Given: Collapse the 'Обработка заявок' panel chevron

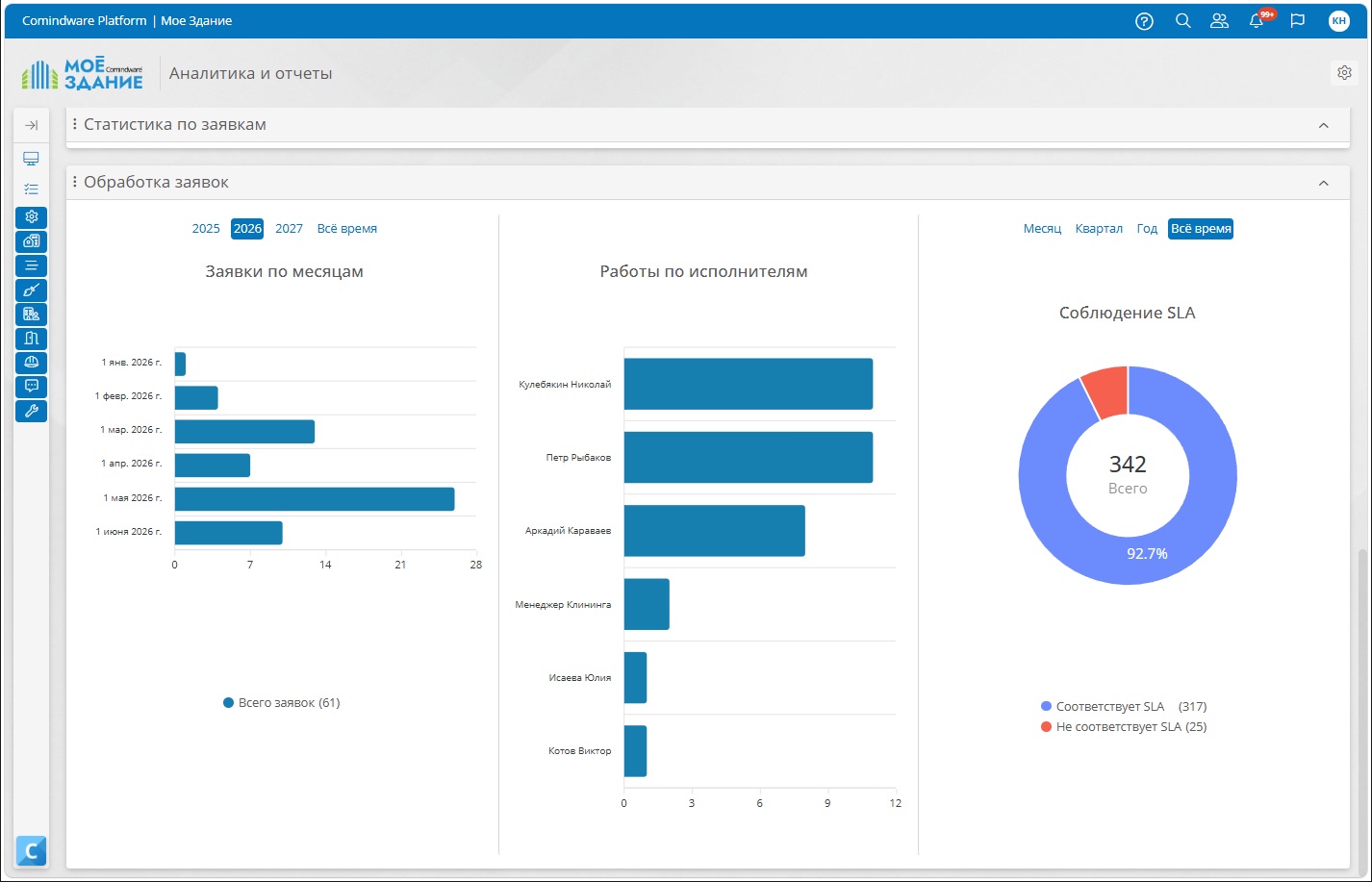Looking at the screenshot, I should [1324, 183].
